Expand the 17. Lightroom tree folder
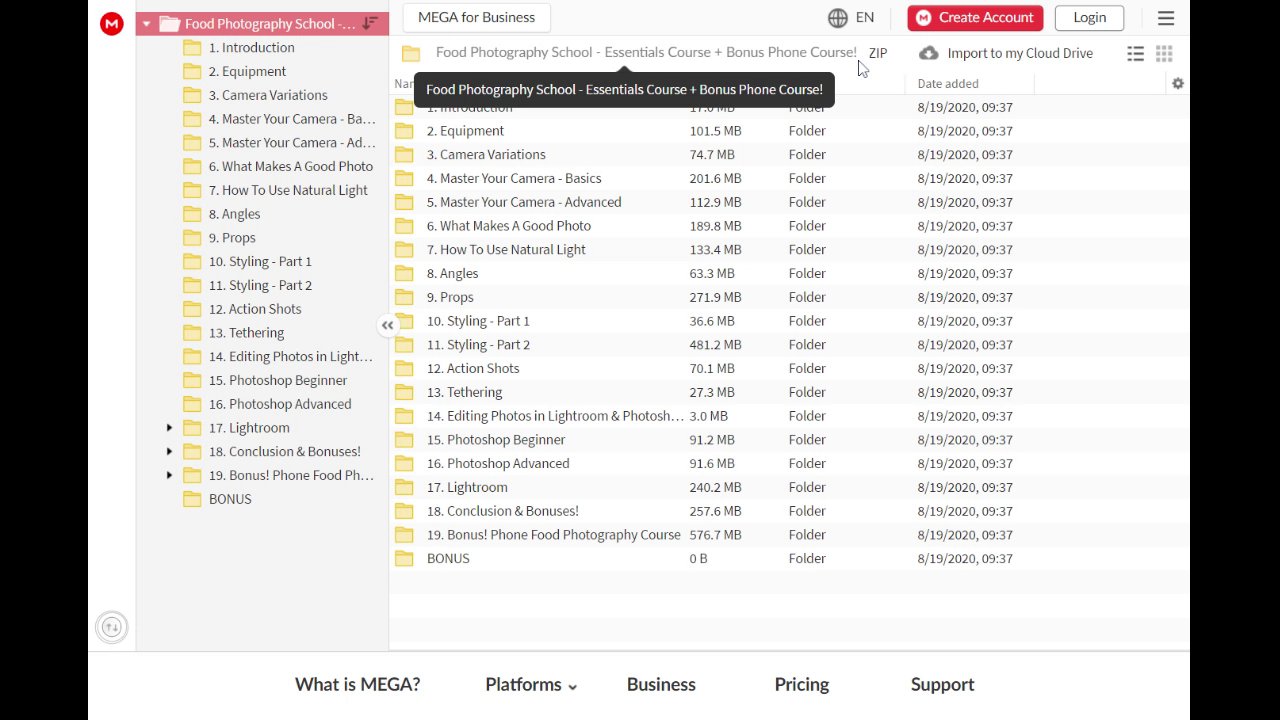 tap(169, 428)
